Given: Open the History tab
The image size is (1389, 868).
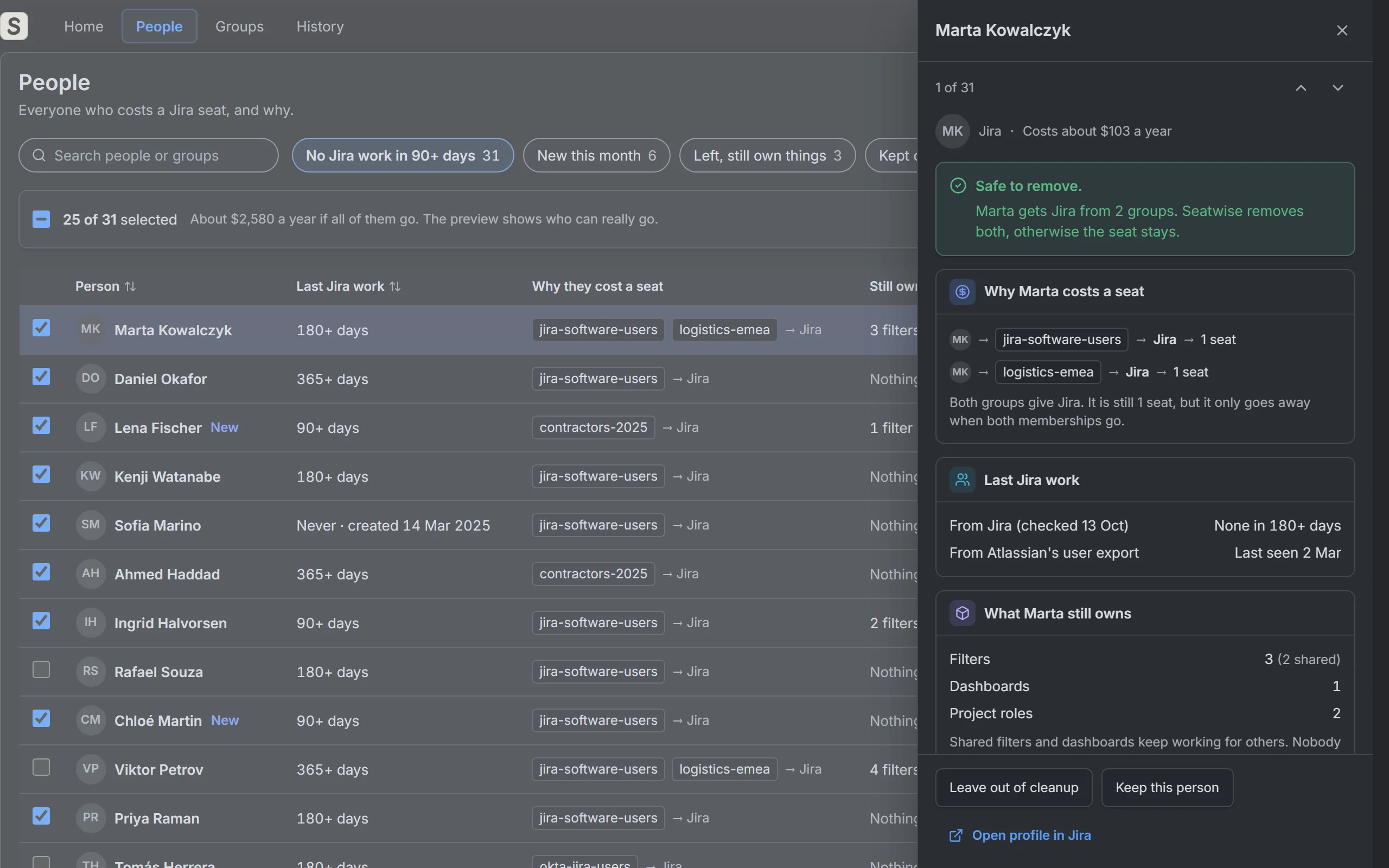Looking at the screenshot, I should pyautogui.click(x=320, y=27).
